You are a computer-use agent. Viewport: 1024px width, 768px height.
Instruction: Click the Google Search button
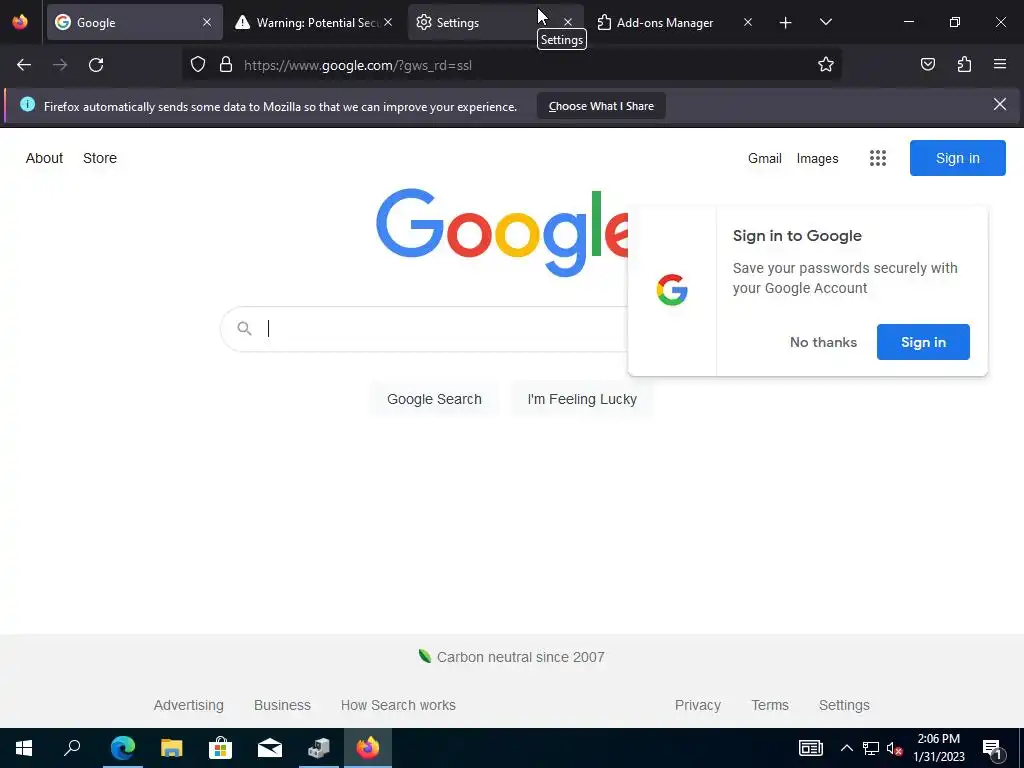(434, 399)
